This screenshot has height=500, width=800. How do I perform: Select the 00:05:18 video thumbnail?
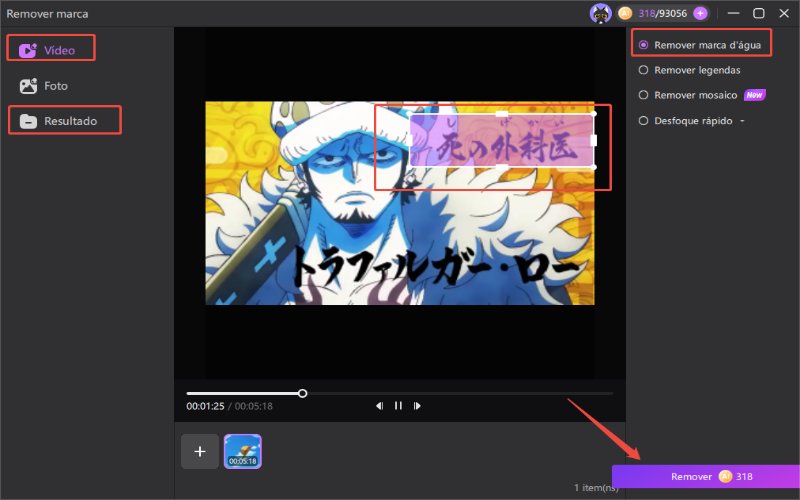tap(243, 451)
